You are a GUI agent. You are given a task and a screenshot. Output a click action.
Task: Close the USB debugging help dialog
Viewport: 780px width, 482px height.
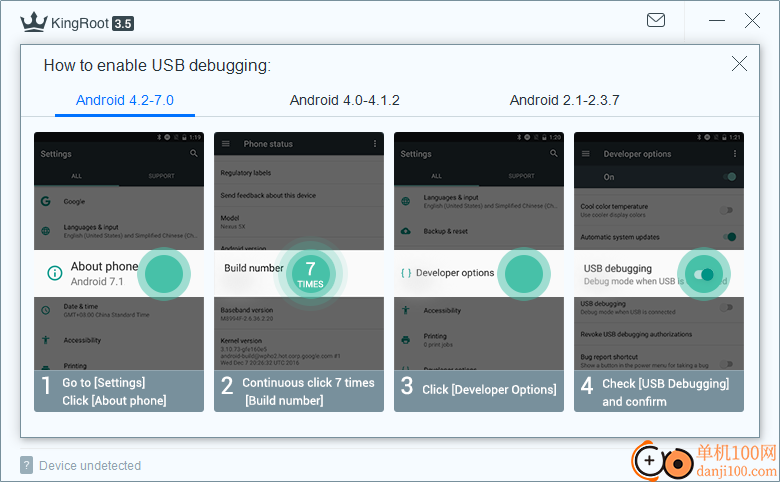pos(739,64)
